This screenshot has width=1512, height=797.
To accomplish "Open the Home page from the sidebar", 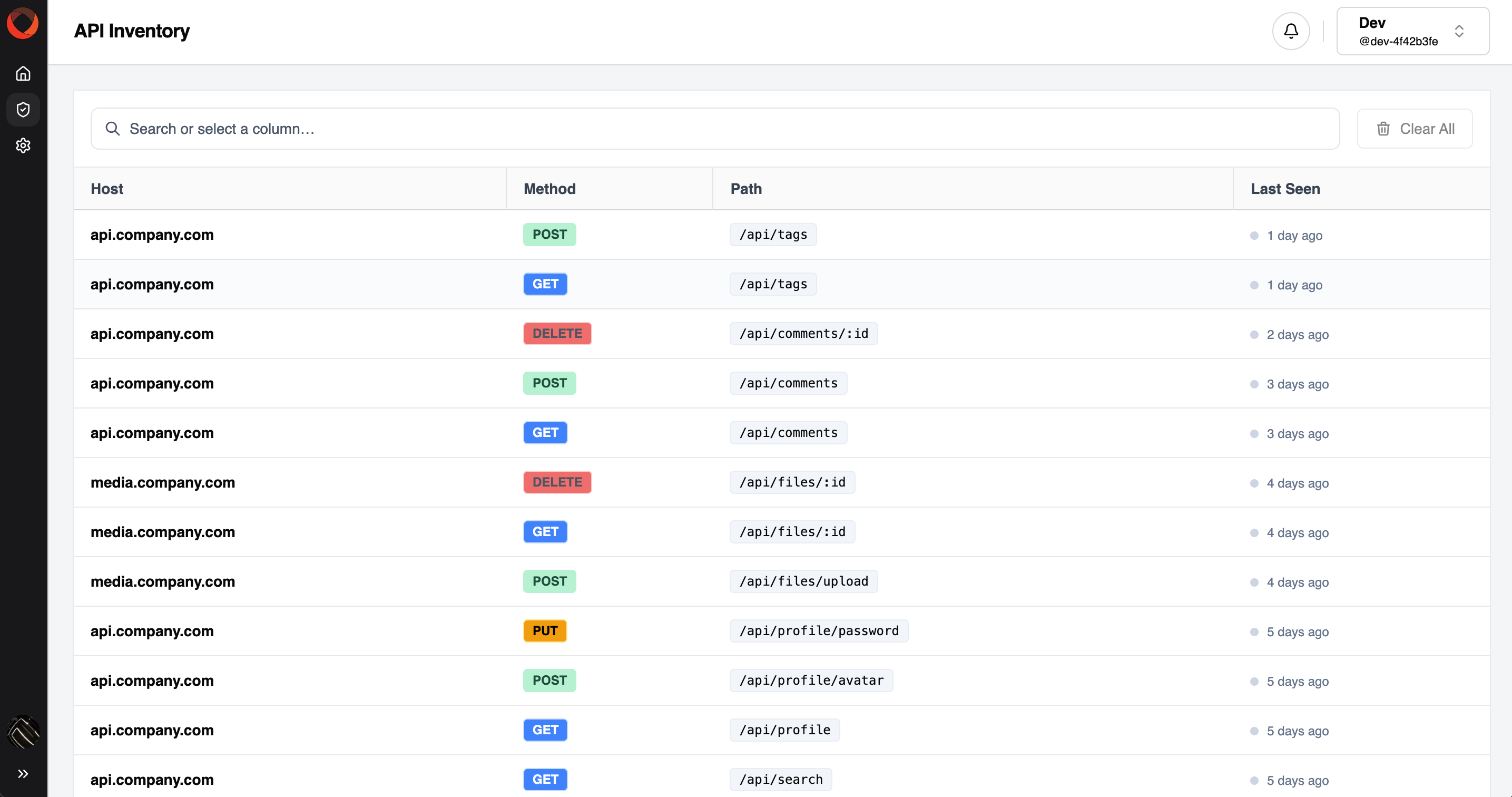I will (23, 73).
